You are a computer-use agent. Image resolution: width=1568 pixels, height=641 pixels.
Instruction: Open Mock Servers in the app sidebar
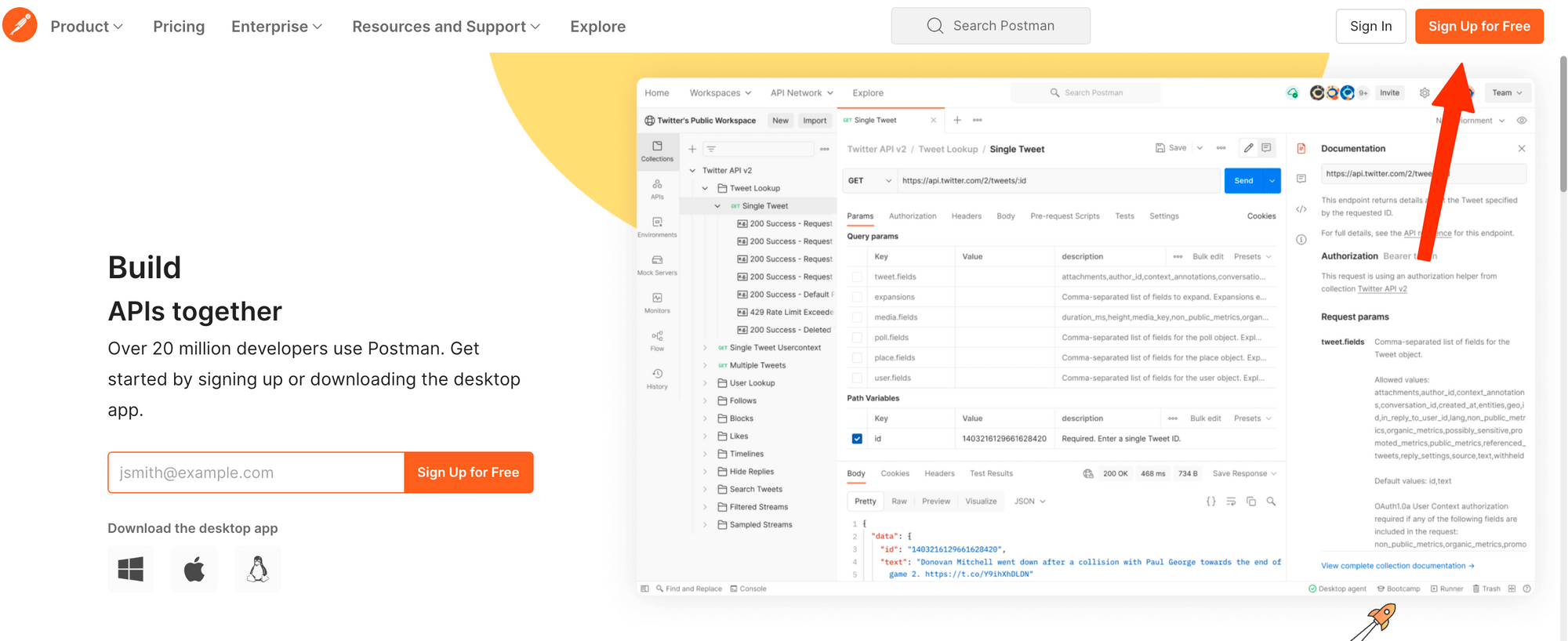coord(657,265)
